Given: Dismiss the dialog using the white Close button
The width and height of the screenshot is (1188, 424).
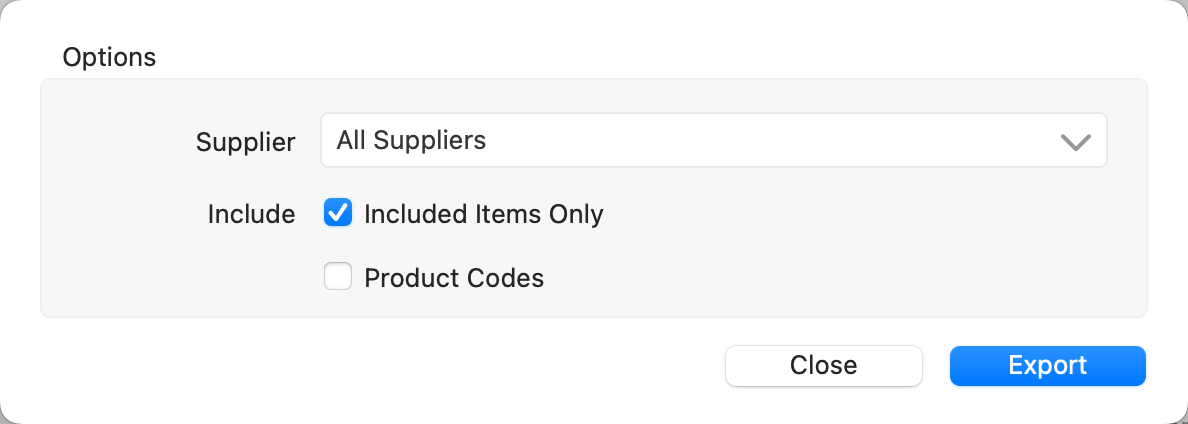Looking at the screenshot, I should coord(823,365).
